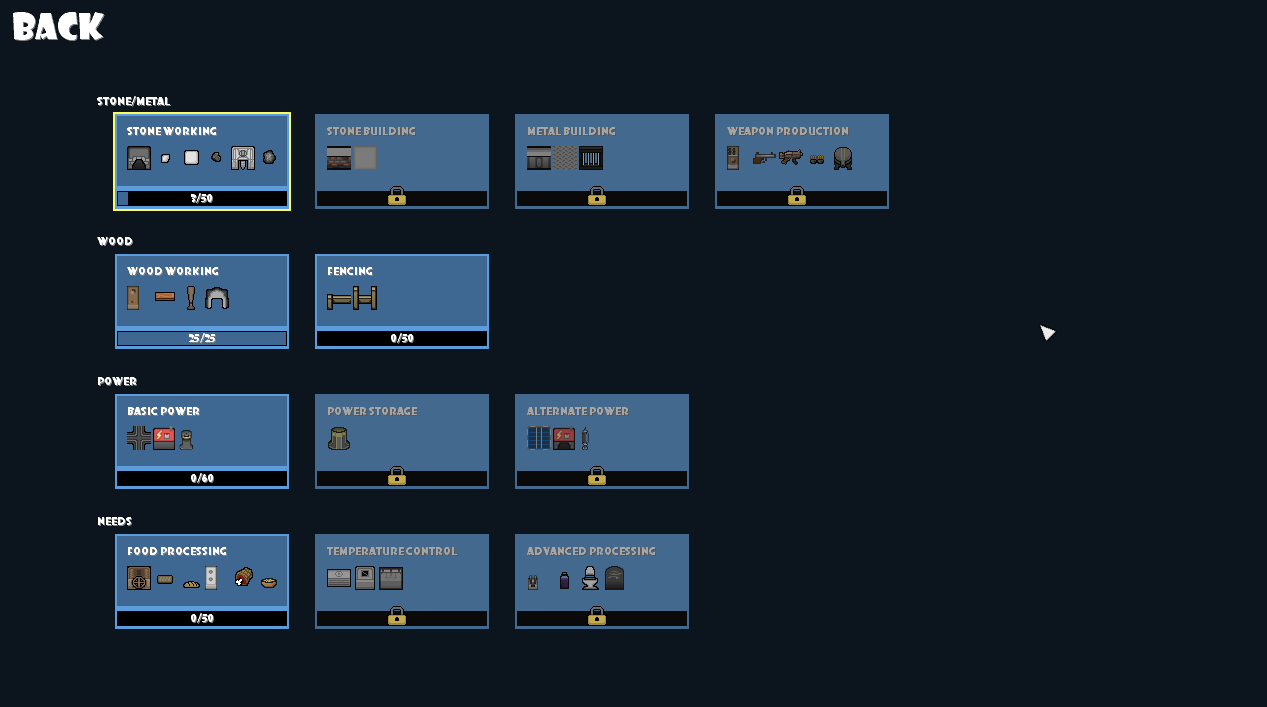
Task: Click the Food Processing 0/50 progress bar
Action: pyautogui.click(x=202, y=618)
